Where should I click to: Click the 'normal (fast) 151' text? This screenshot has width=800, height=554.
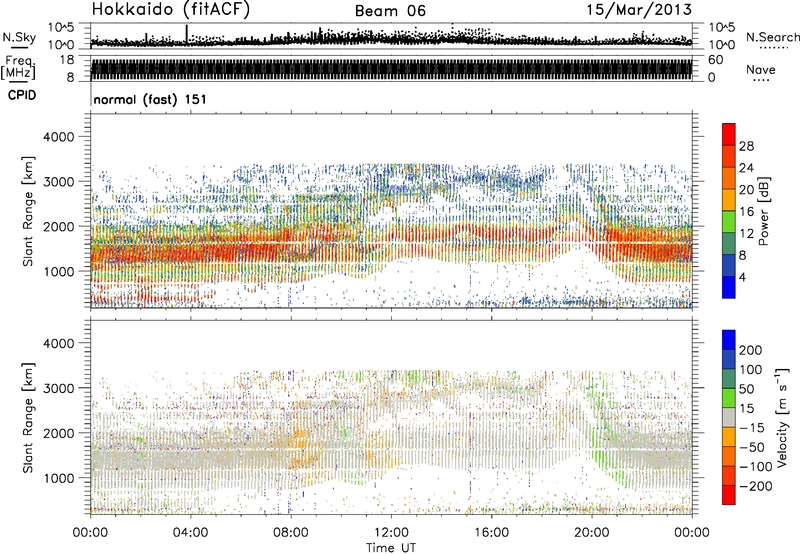pos(150,99)
